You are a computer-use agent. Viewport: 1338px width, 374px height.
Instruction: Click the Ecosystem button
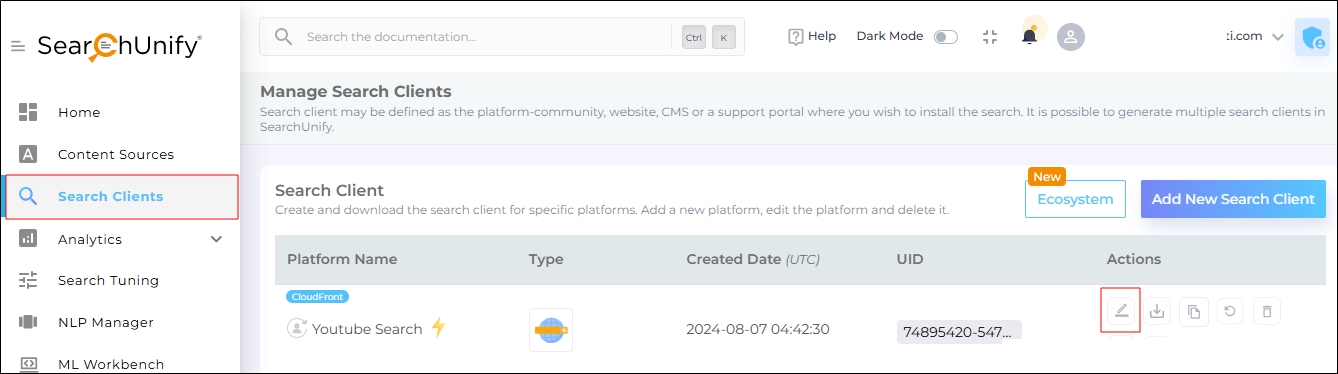(1075, 199)
